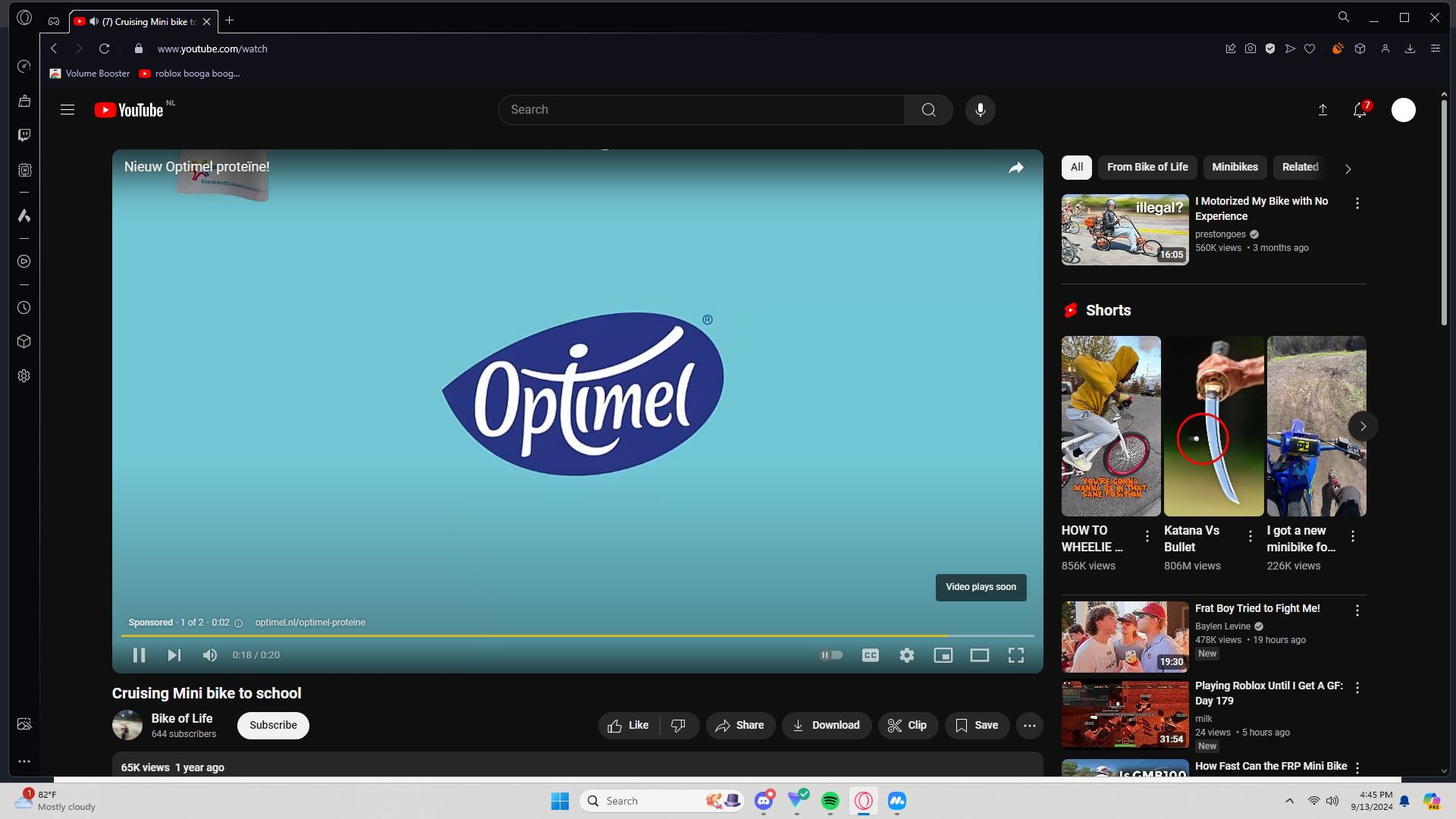Show hidden system tray icons

click(x=1289, y=801)
